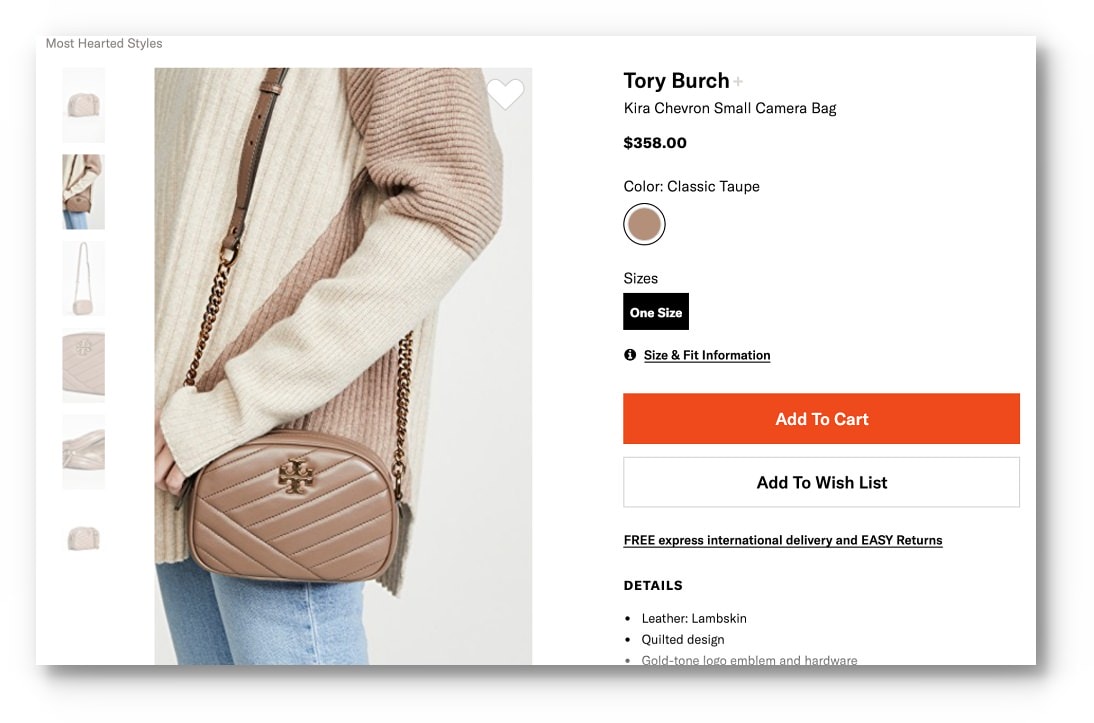
Task: Open the Size & Fit Information link
Action: pyautogui.click(x=707, y=355)
